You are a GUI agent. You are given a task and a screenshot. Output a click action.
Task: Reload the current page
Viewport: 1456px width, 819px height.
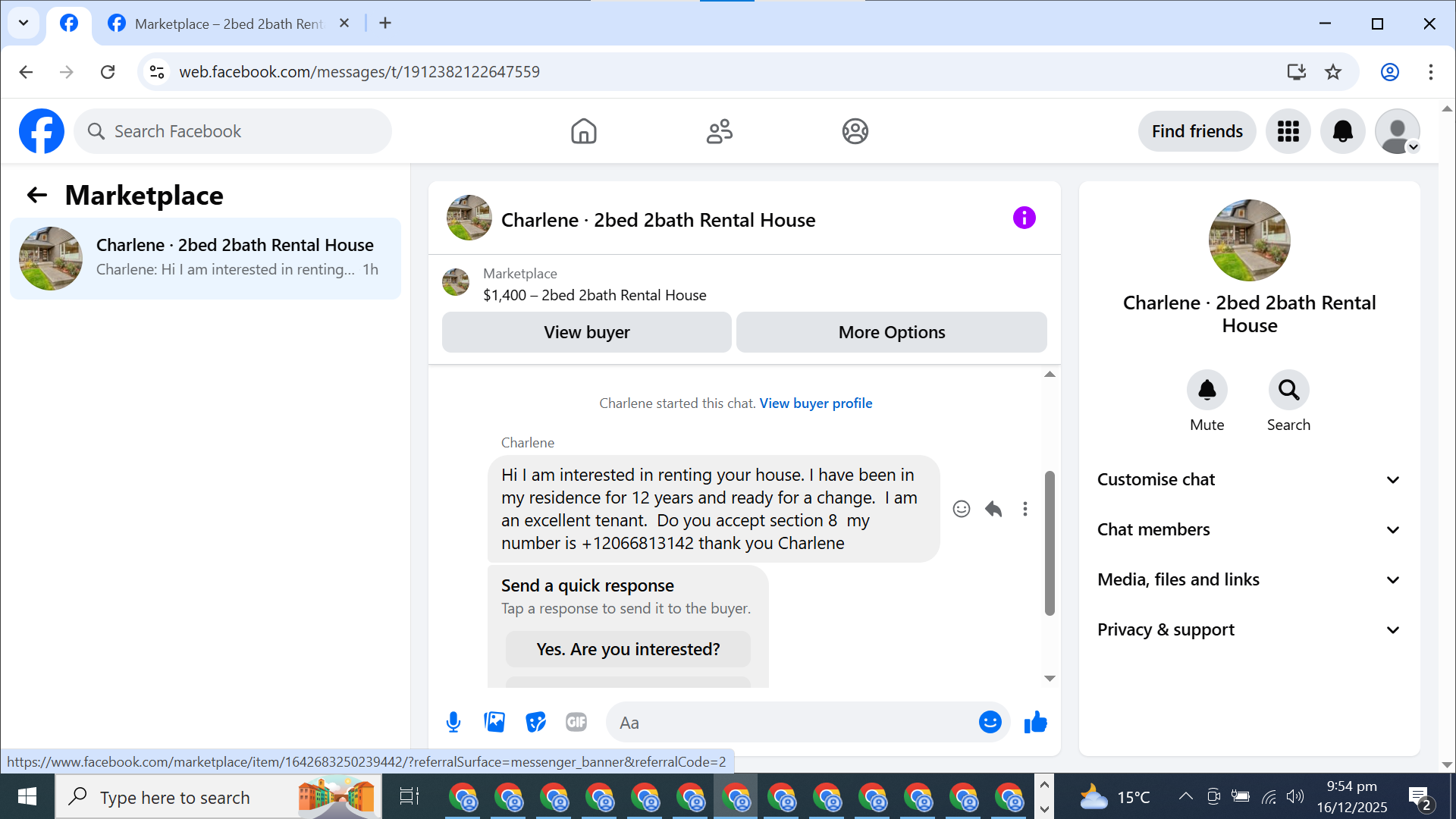(108, 72)
